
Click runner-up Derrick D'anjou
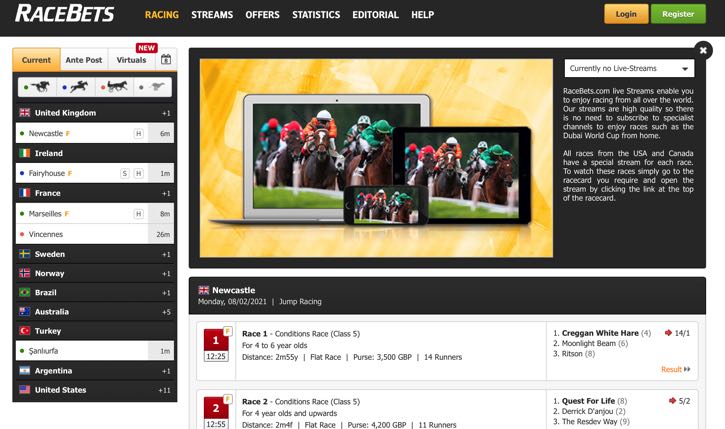coord(587,411)
